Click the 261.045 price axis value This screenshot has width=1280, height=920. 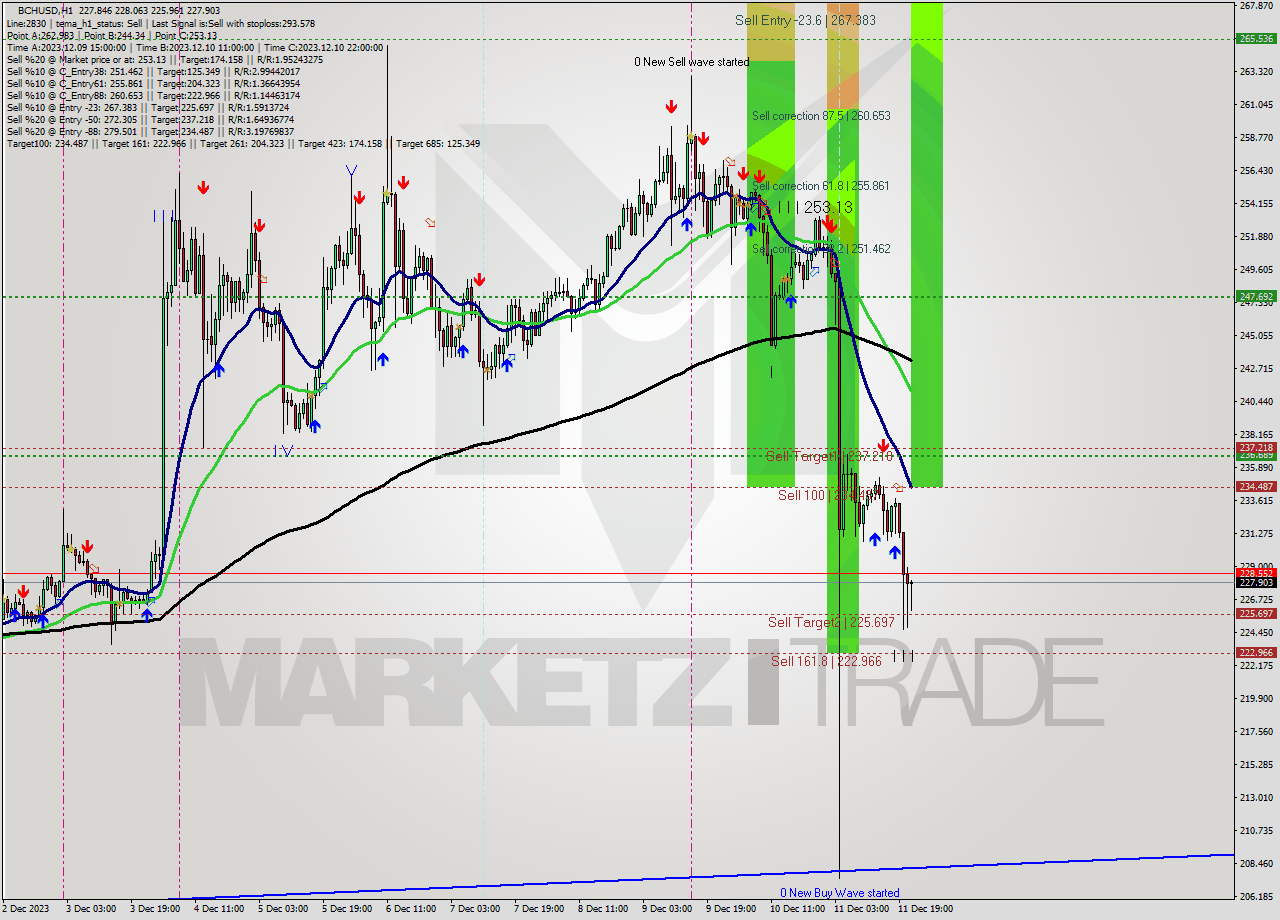point(1256,104)
